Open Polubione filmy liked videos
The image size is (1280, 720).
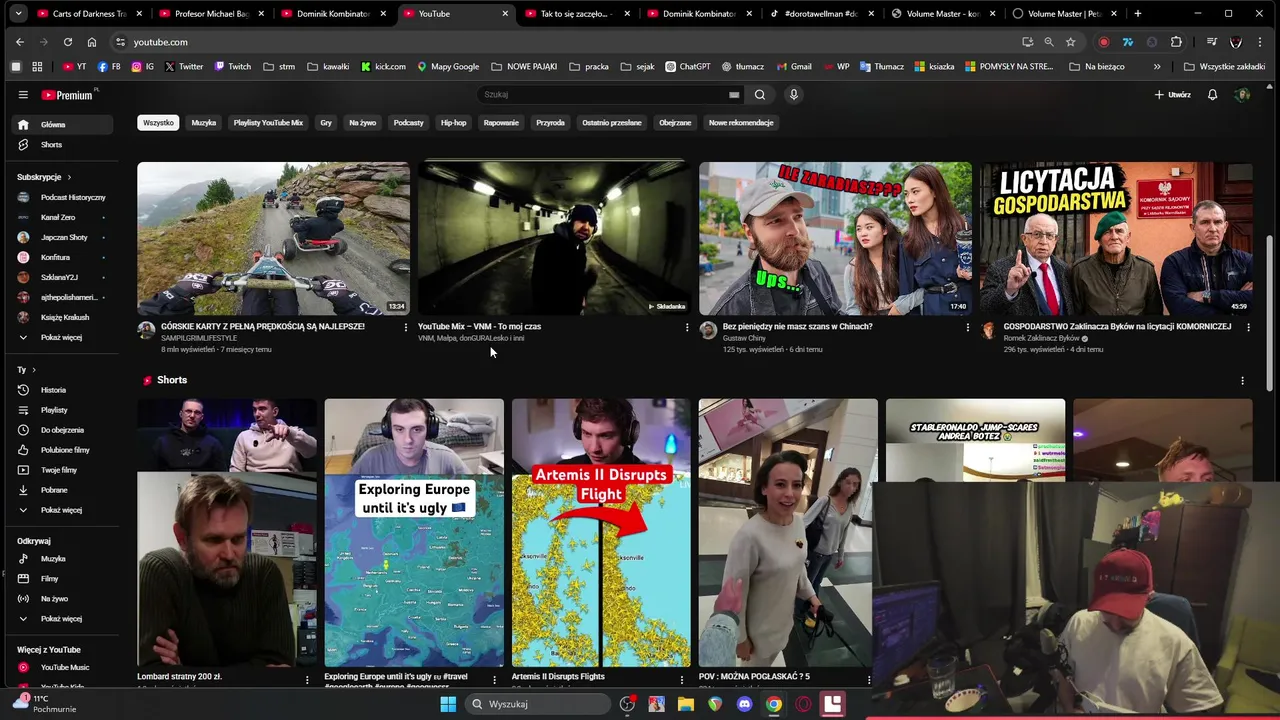(x=60, y=450)
